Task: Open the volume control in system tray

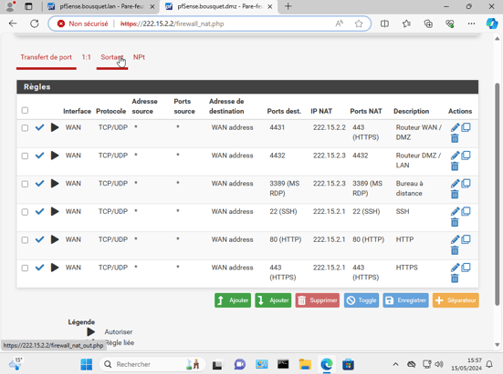Action: (x=439, y=364)
